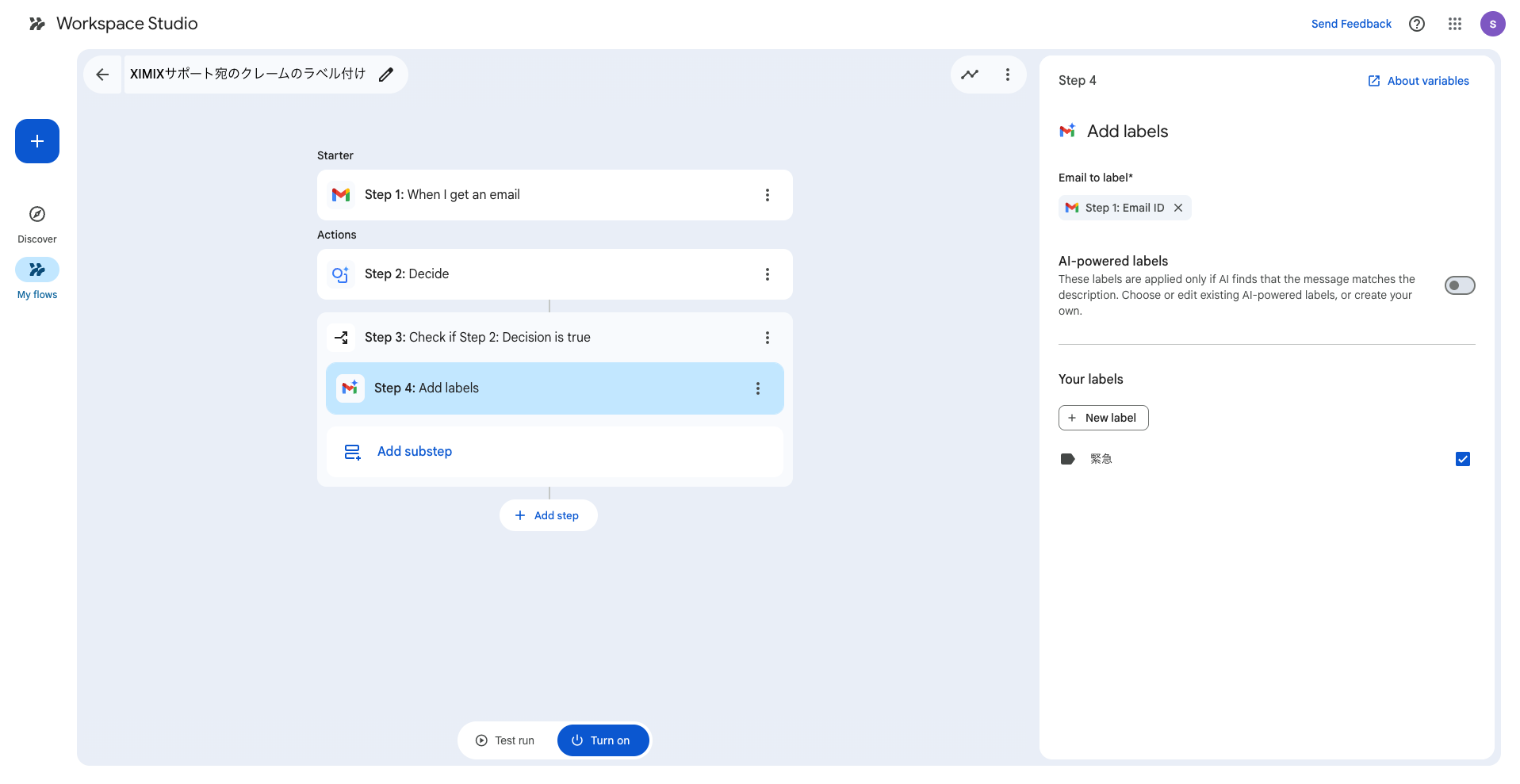Open the Discover compass icon
1520x784 pixels.
(37, 214)
